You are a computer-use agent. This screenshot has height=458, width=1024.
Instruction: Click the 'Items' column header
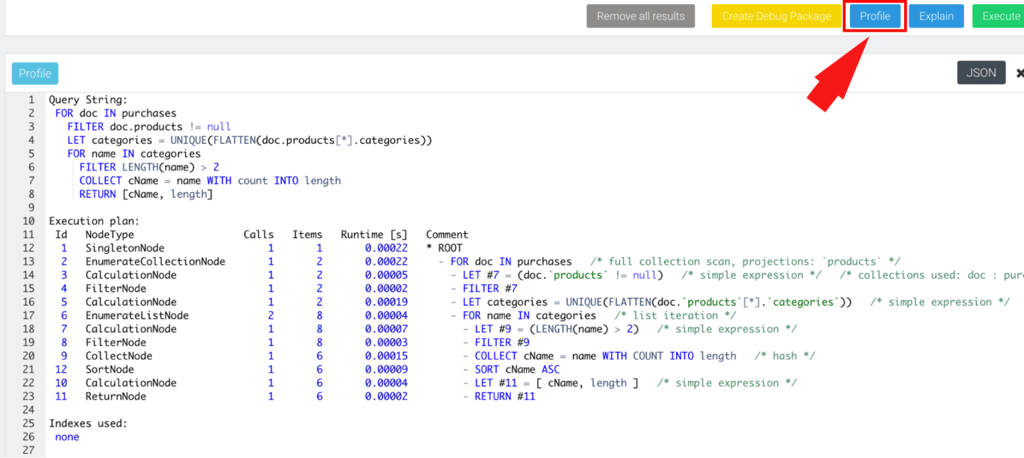point(307,235)
